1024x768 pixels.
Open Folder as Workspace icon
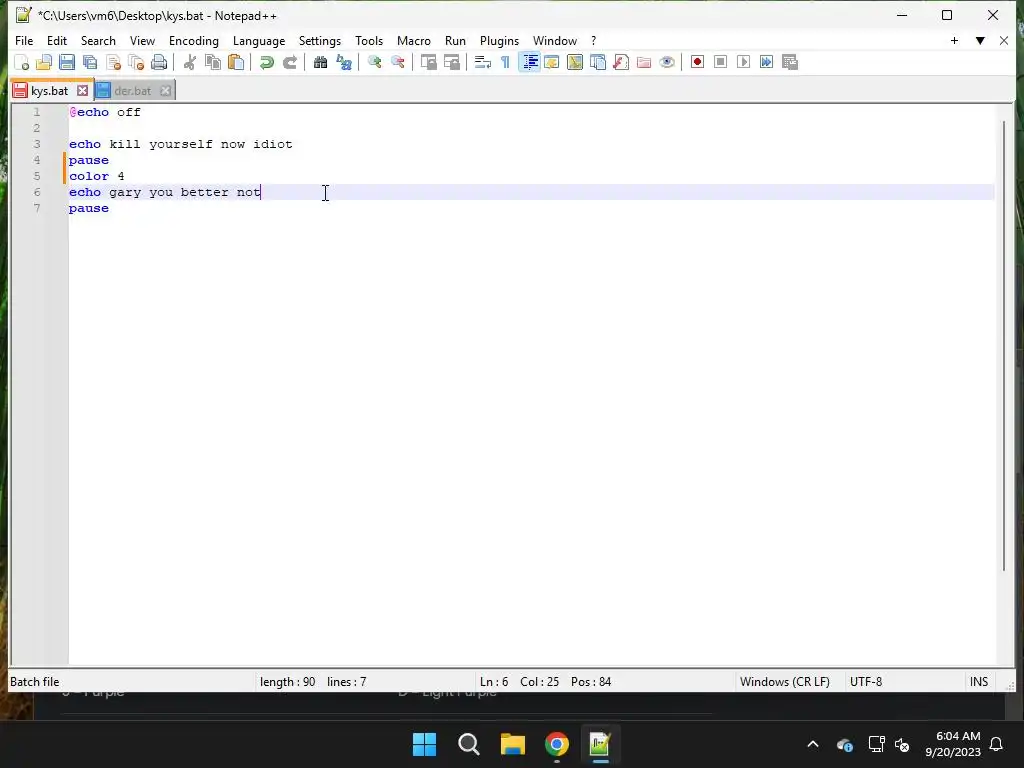(x=644, y=62)
